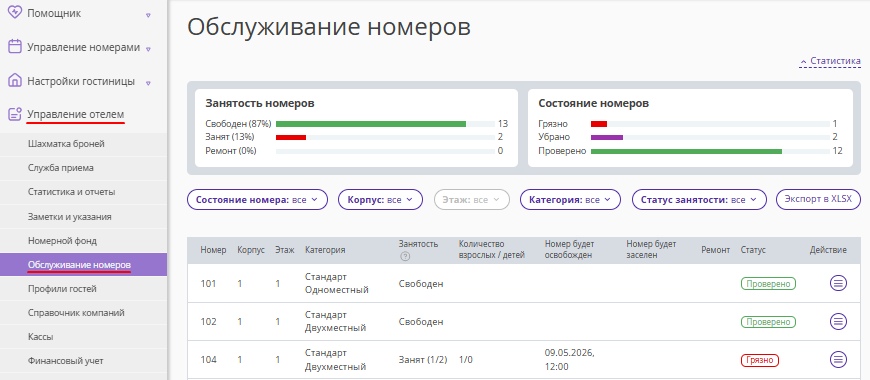This screenshot has height=380, width=870.
Task: Click the Грязно status badge for room 104
Action: (x=760, y=359)
